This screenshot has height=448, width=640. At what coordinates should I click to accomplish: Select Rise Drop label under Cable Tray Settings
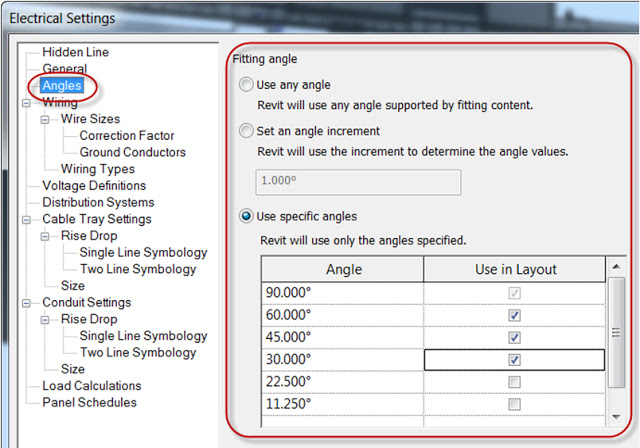tap(89, 236)
